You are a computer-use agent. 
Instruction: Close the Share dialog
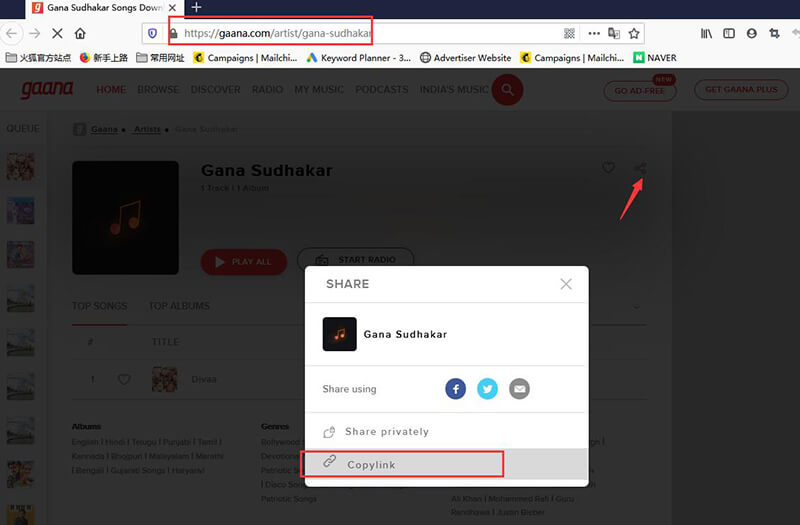tap(566, 284)
